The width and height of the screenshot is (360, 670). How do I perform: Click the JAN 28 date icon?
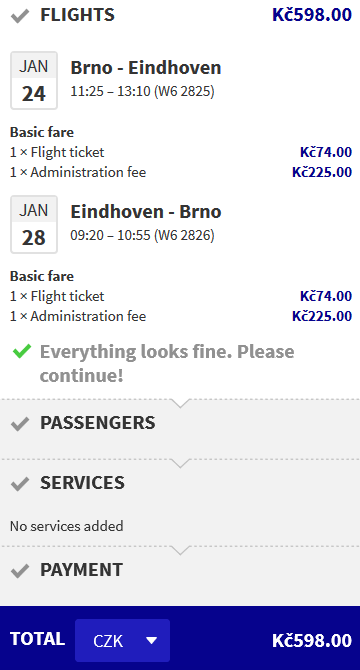pos(34,224)
